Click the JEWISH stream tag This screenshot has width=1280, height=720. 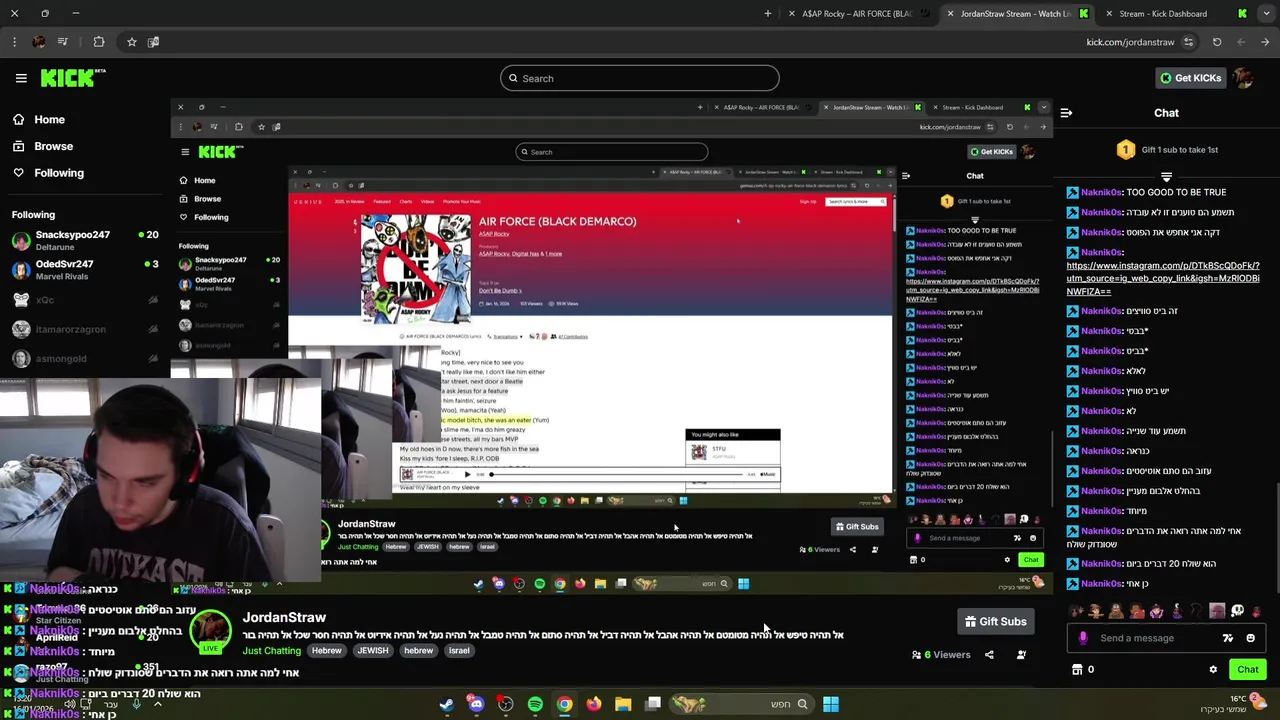click(x=372, y=651)
